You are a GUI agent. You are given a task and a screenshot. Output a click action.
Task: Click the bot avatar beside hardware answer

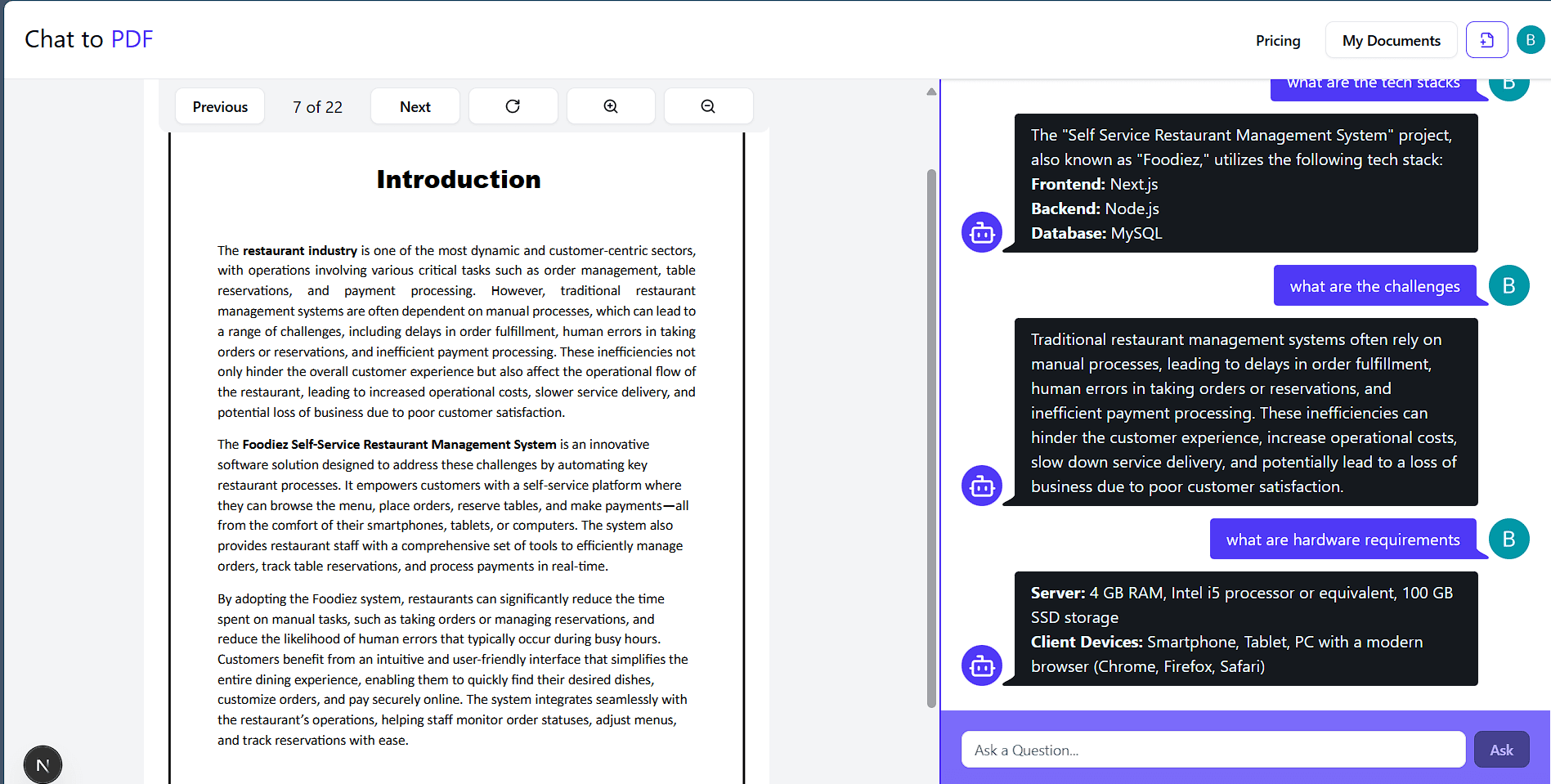coord(982,665)
